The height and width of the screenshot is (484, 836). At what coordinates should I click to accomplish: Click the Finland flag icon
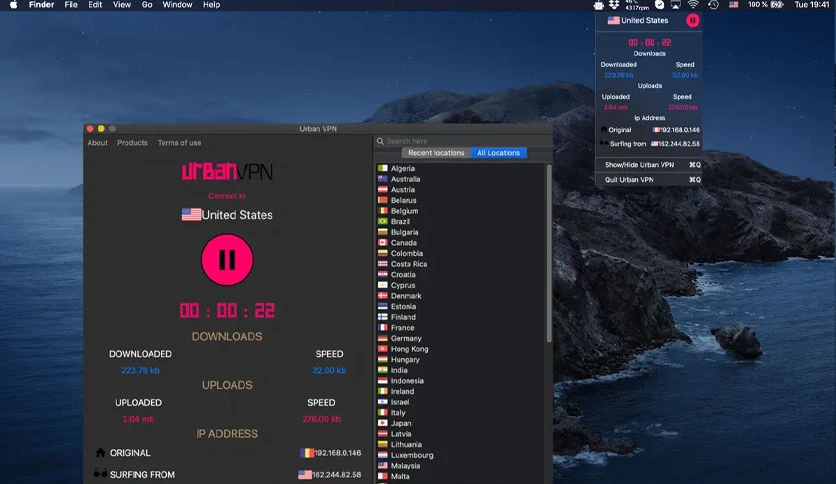[383, 317]
